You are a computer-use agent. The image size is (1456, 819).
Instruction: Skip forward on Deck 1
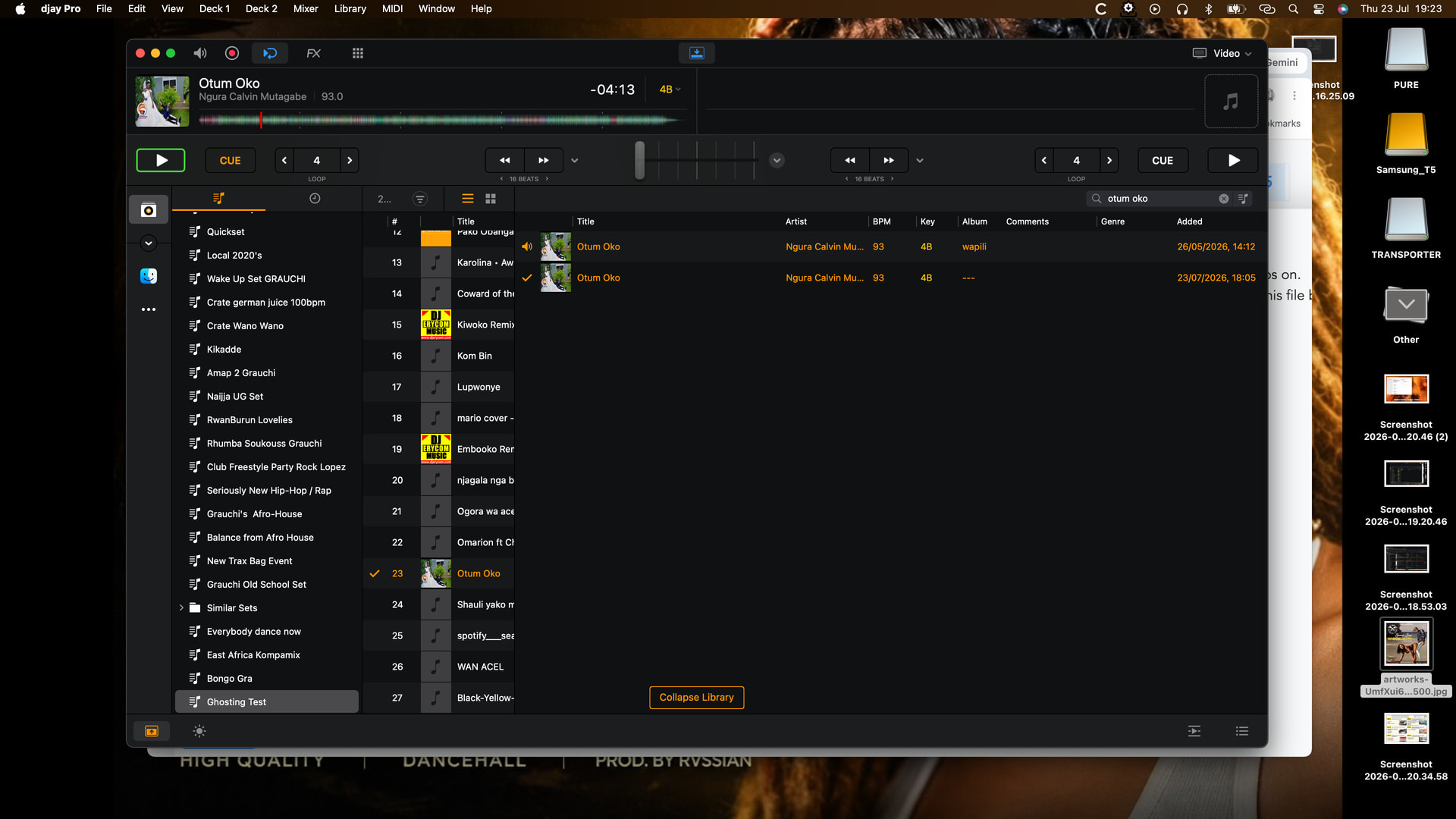click(544, 160)
